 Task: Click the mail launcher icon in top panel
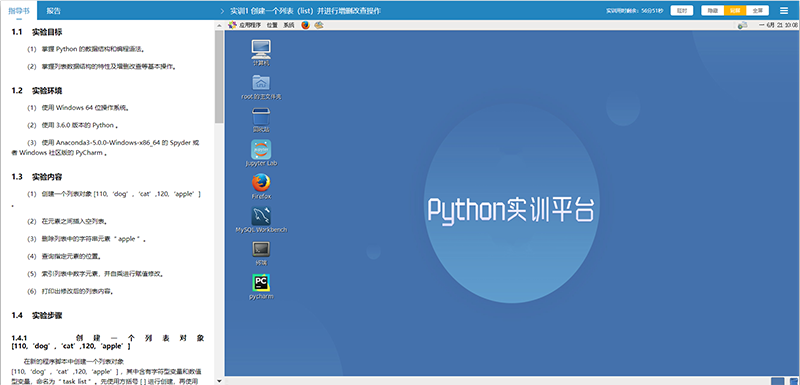pyautogui.click(x=318, y=24)
